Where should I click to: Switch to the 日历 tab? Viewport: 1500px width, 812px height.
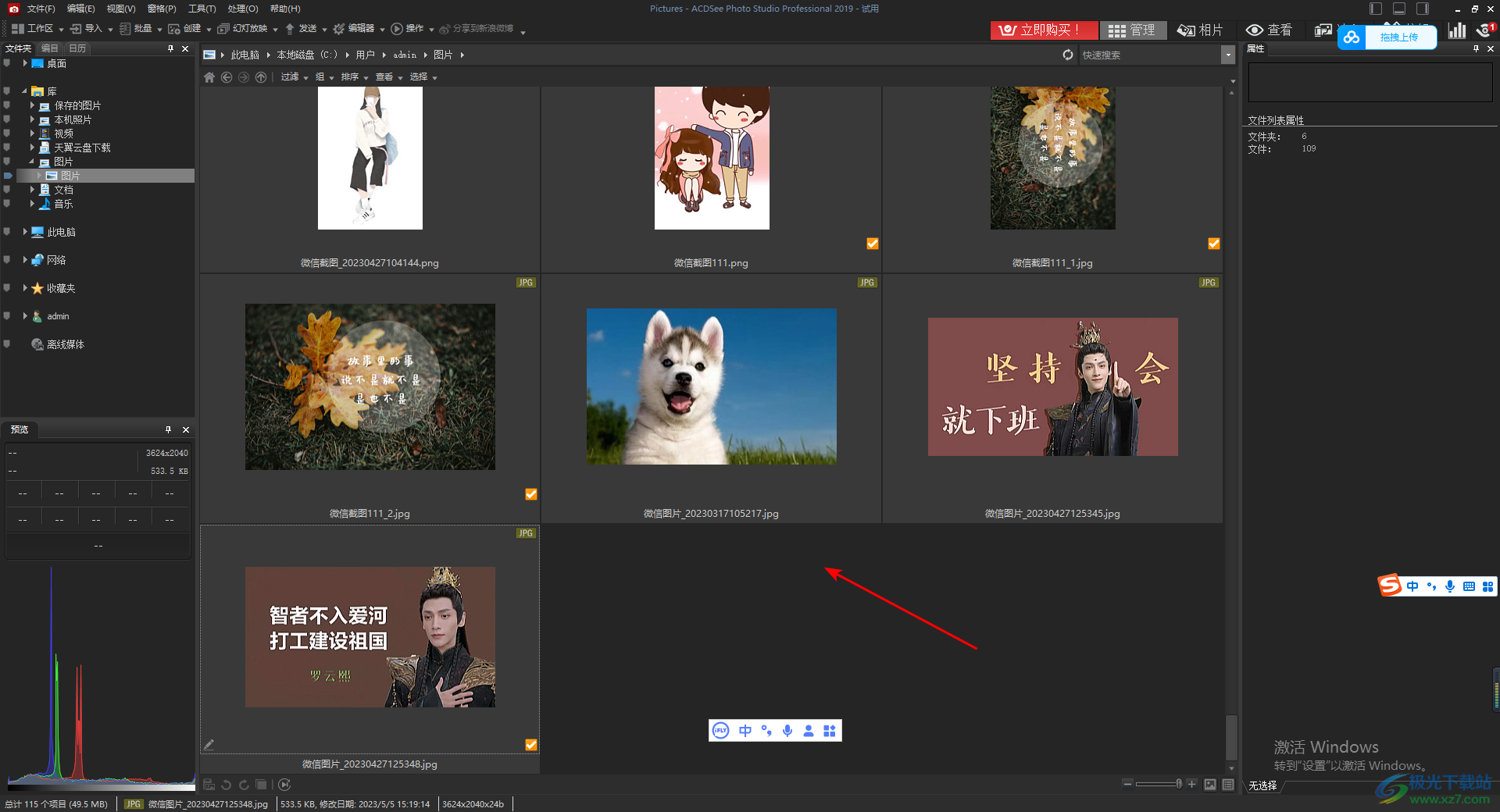click(77, 48)
